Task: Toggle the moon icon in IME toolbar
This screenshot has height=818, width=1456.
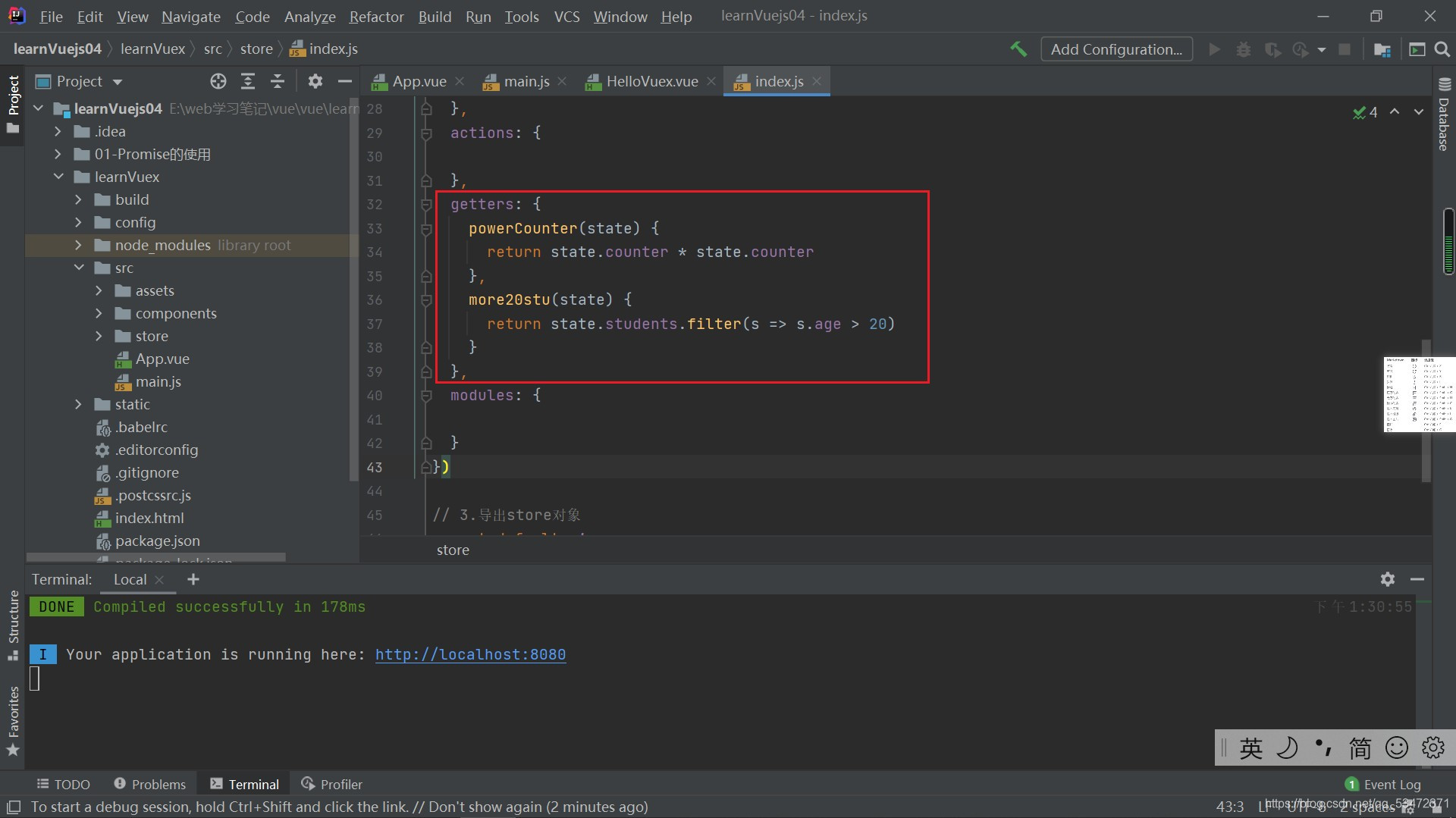Action: coord(1287,748)
